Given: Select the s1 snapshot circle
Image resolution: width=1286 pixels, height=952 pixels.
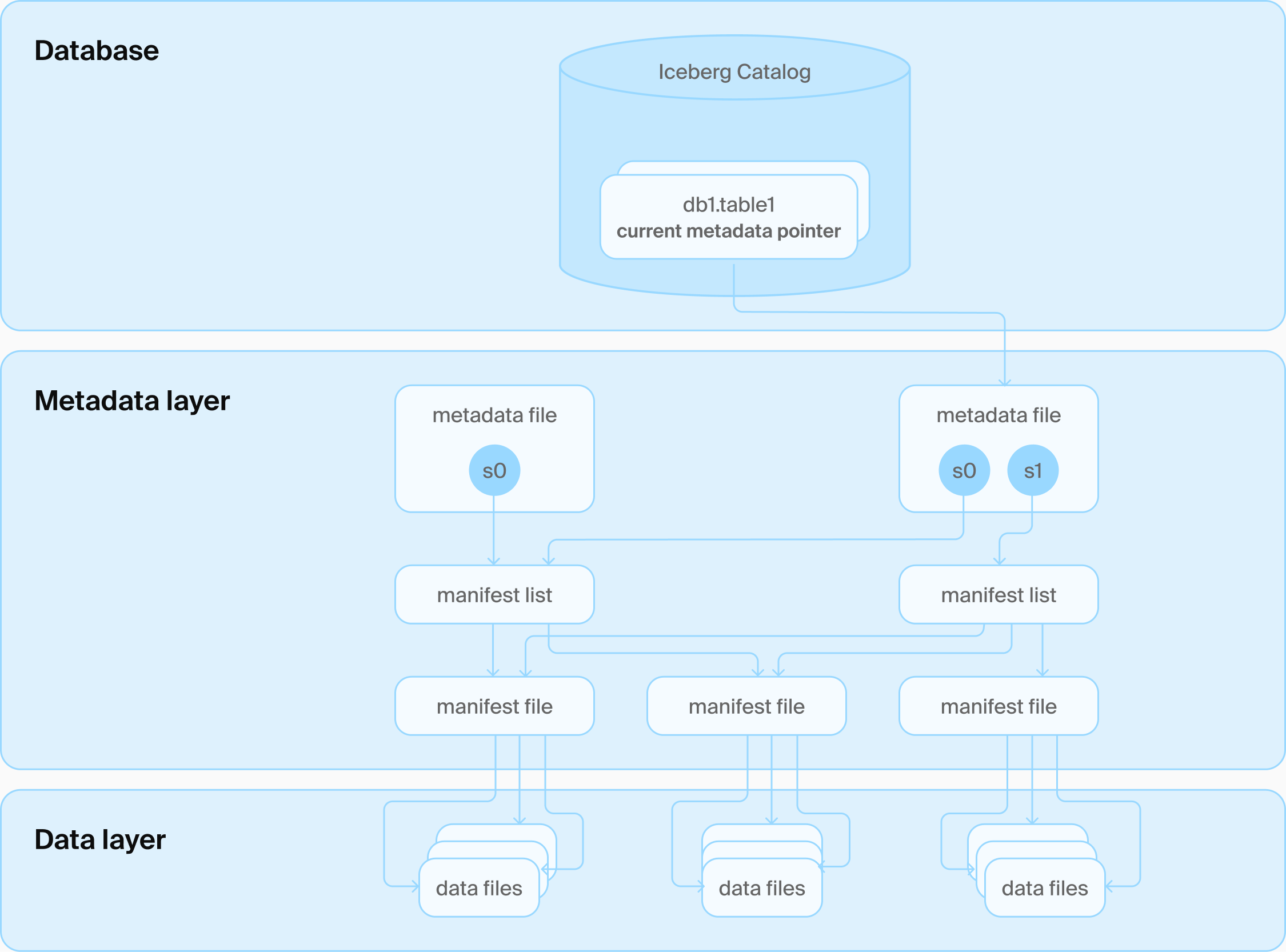Looking at the screenshot, I should tap(1032, 470).
